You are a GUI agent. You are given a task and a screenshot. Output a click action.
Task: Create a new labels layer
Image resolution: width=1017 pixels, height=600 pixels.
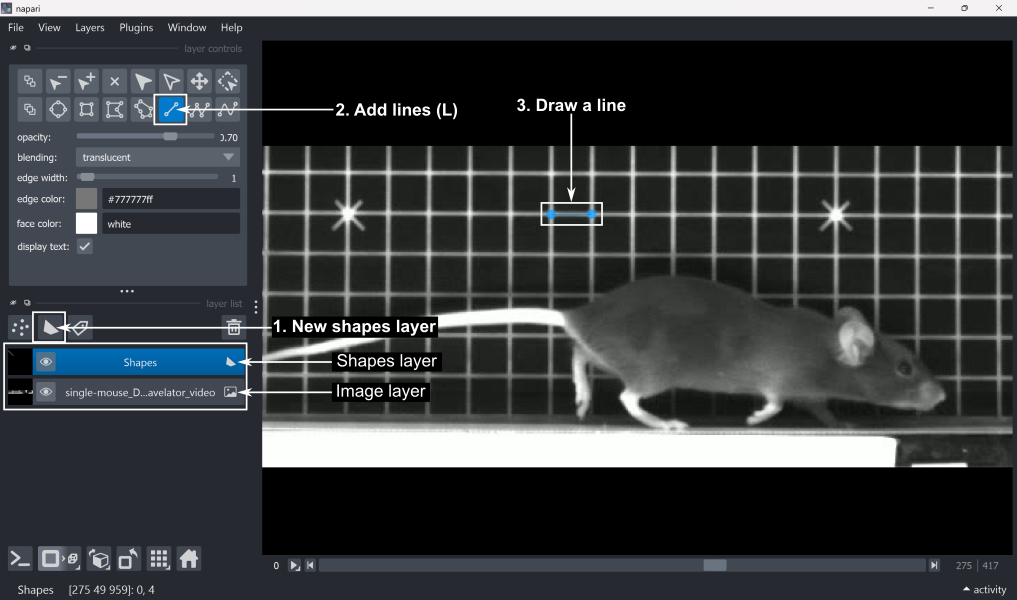coord(79,327)
